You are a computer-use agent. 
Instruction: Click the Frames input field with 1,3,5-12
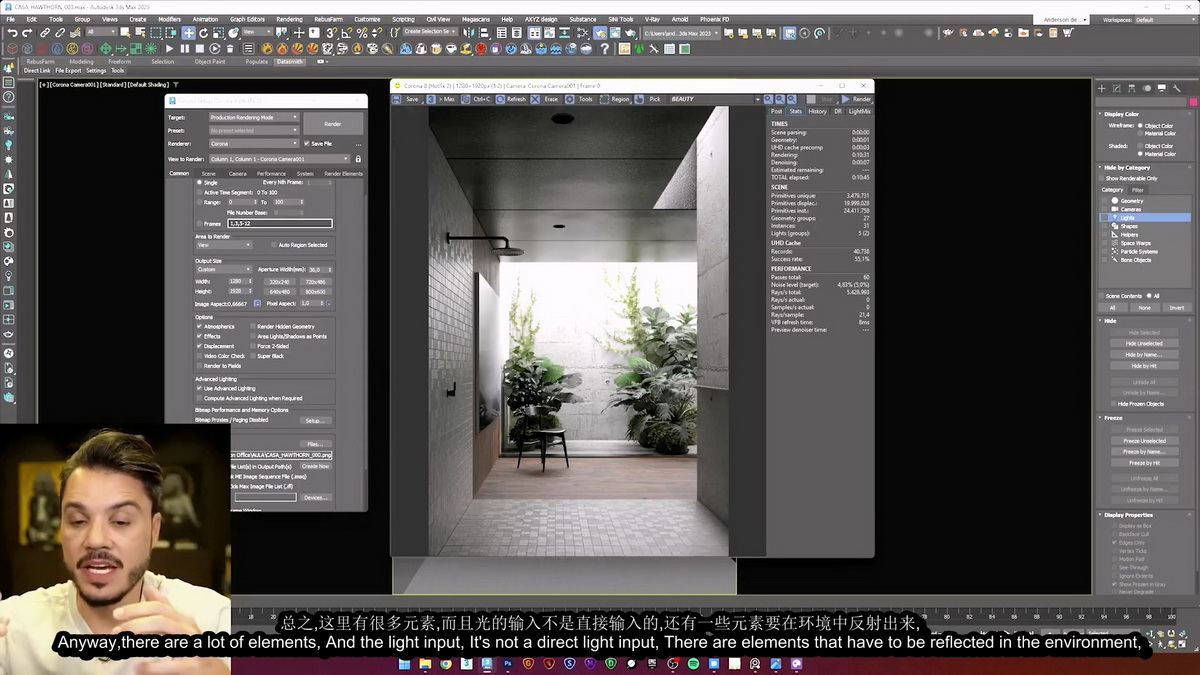coord(280,223)
